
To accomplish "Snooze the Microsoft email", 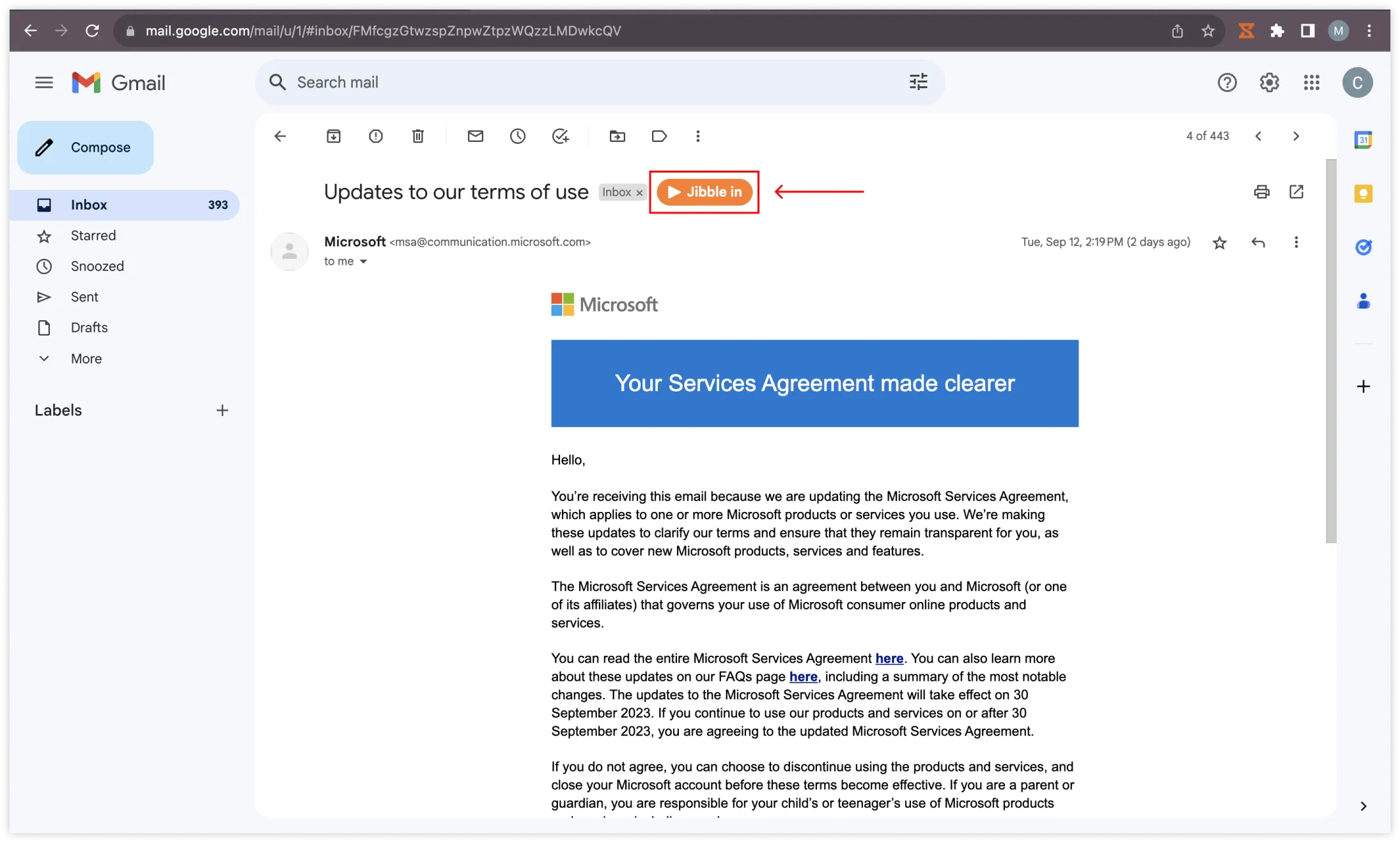I will click(x=518, y=135).
